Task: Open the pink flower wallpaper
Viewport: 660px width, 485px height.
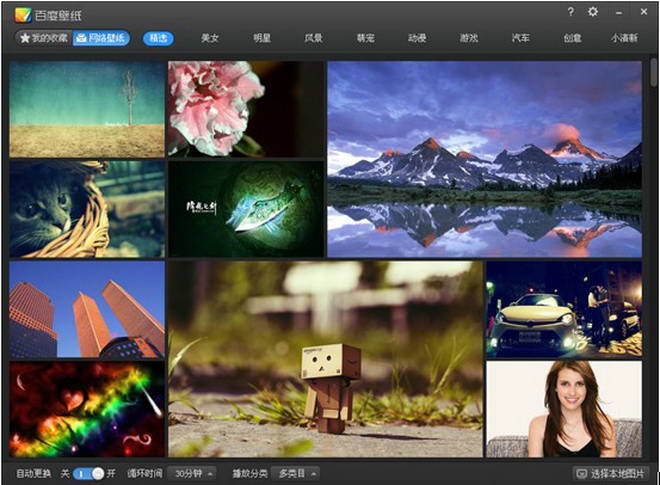Action: tap(246, 109)
